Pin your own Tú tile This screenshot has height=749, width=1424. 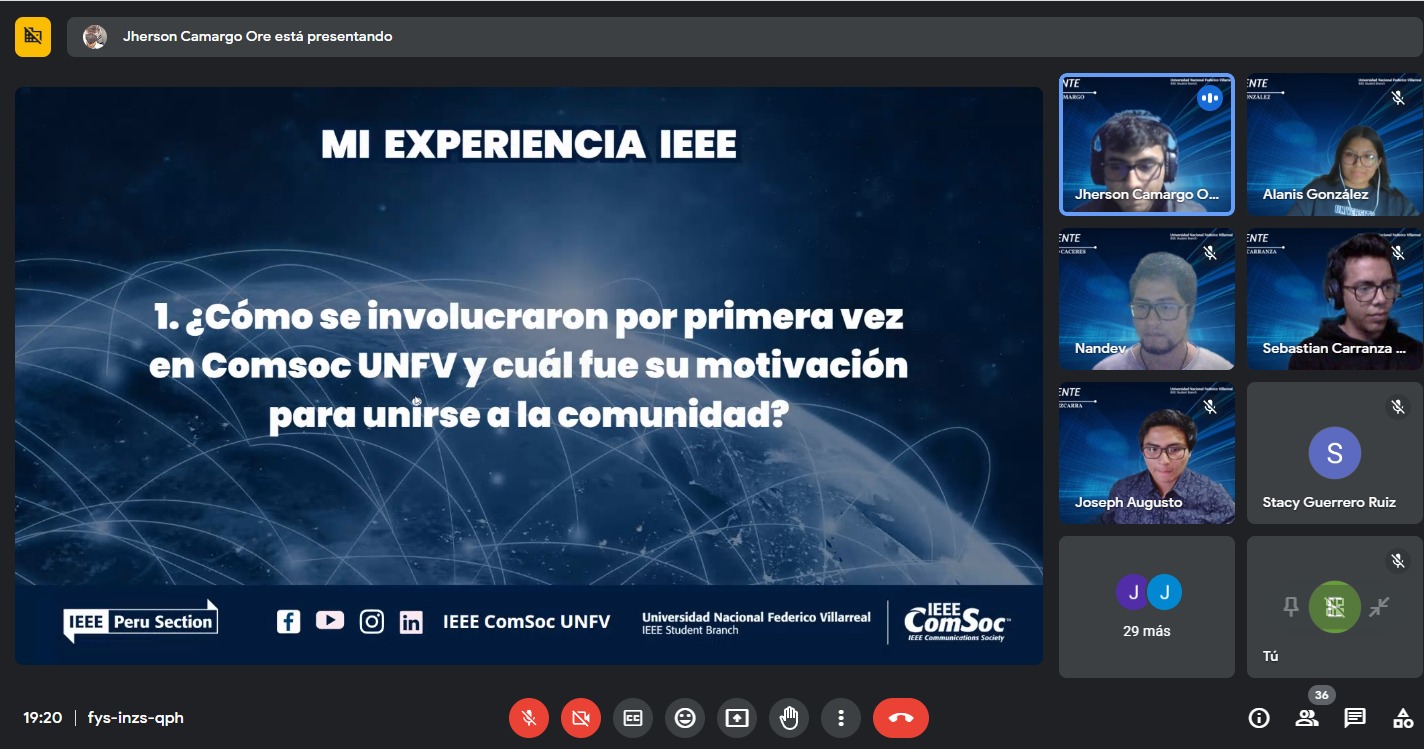click(x=1291, y=606)
